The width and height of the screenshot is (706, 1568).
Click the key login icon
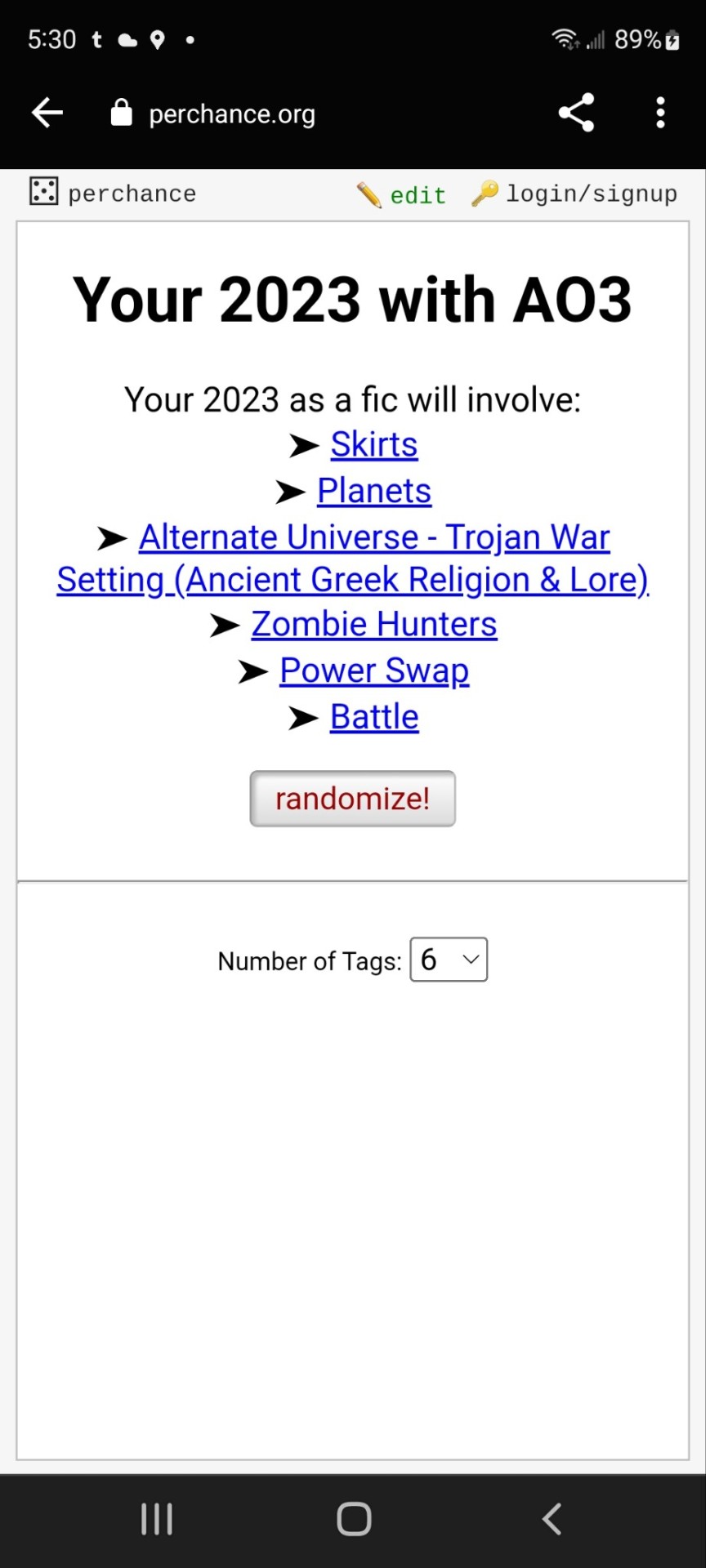[x=485, y=194]
